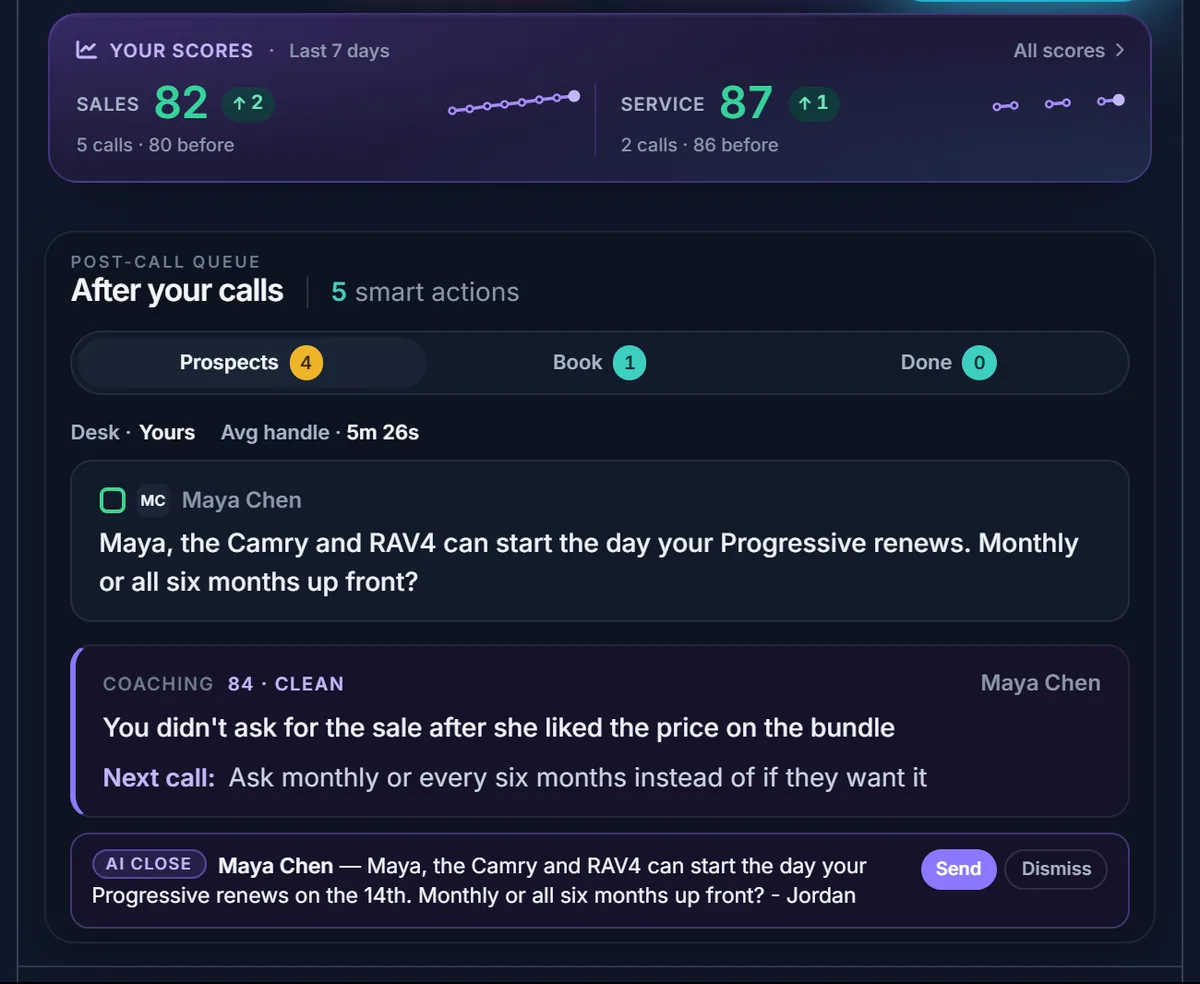Click the Desk 'Yours' value

click(167, 433)
